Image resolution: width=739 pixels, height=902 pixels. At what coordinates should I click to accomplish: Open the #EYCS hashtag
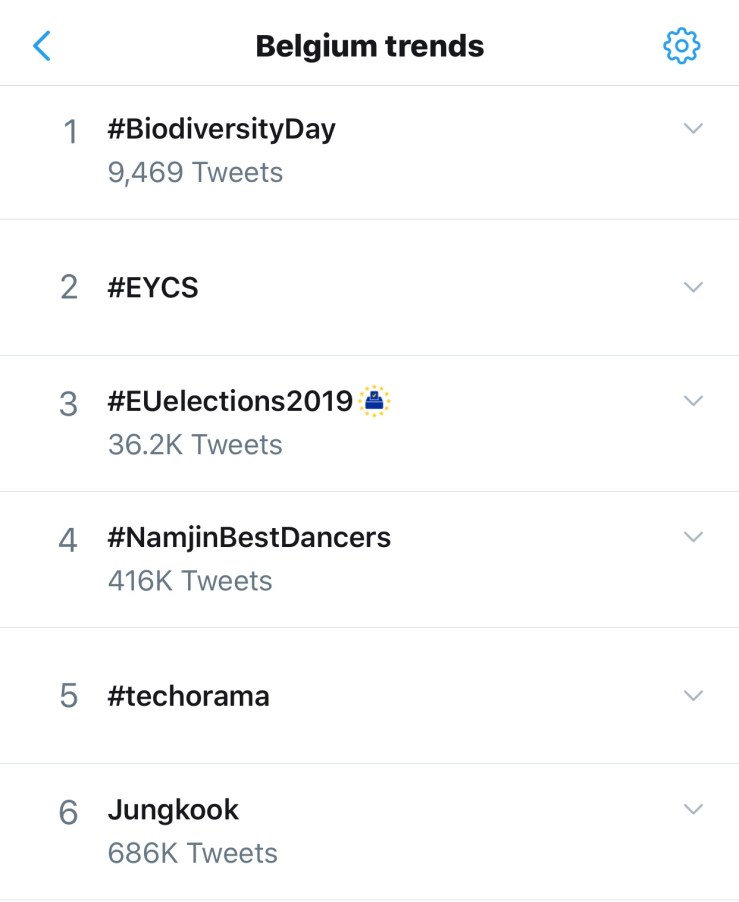point(153,288)
